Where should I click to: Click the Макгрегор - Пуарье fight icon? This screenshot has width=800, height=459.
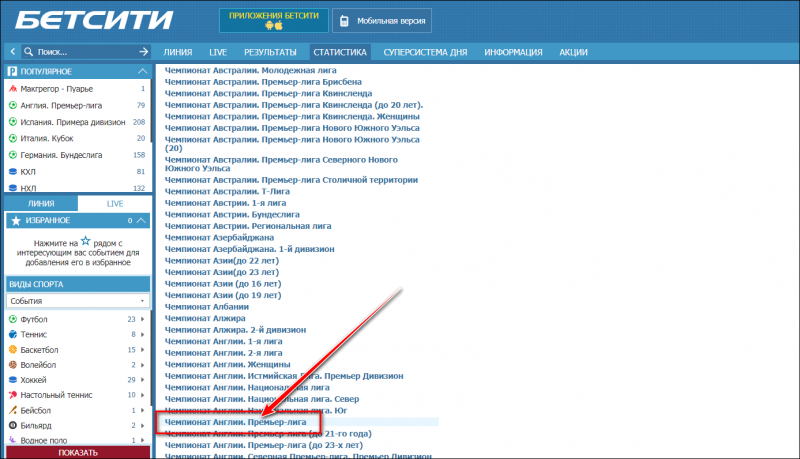pyautogui.click(x=13, y=89)
